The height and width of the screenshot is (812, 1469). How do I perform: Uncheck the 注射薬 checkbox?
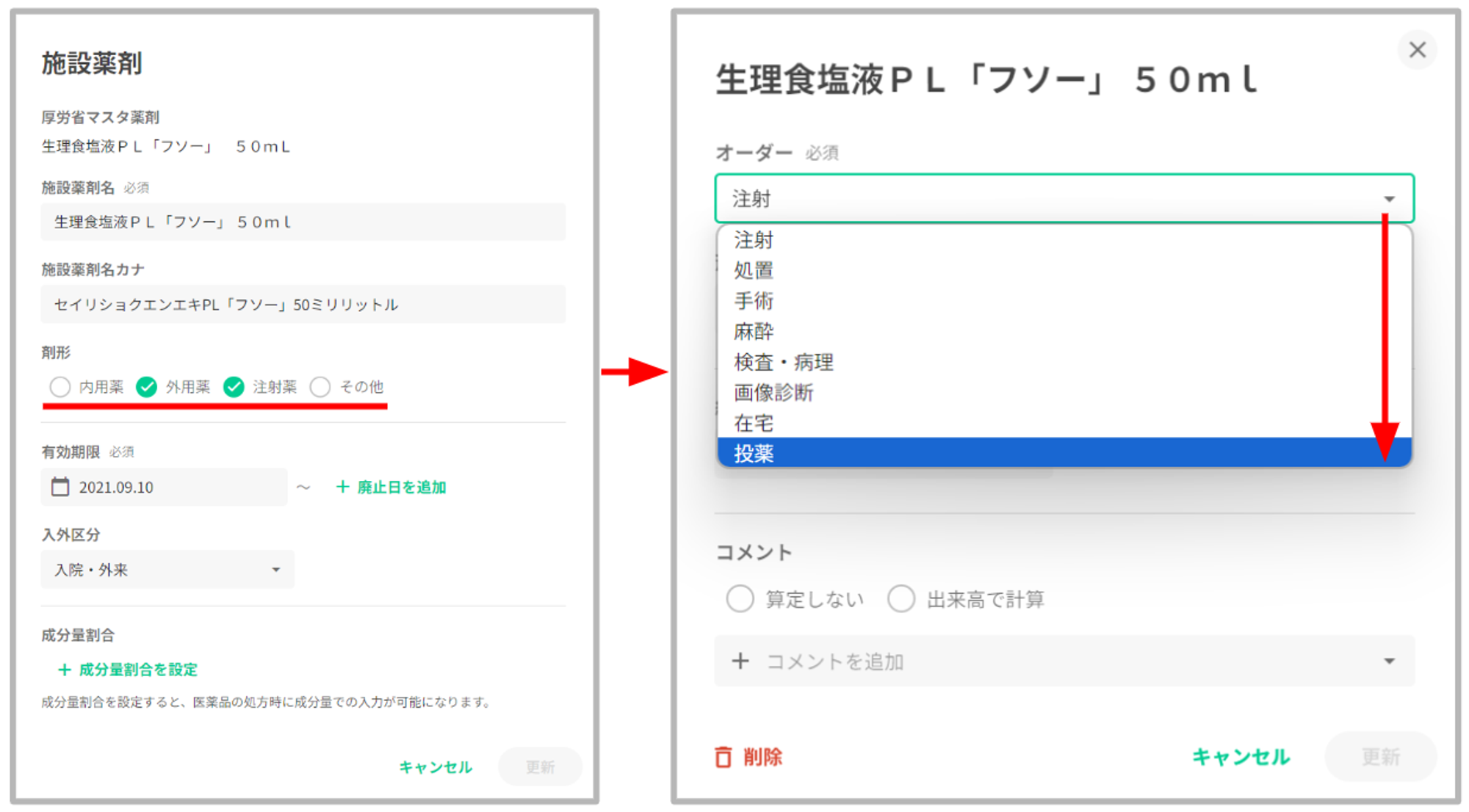[234, 387]
